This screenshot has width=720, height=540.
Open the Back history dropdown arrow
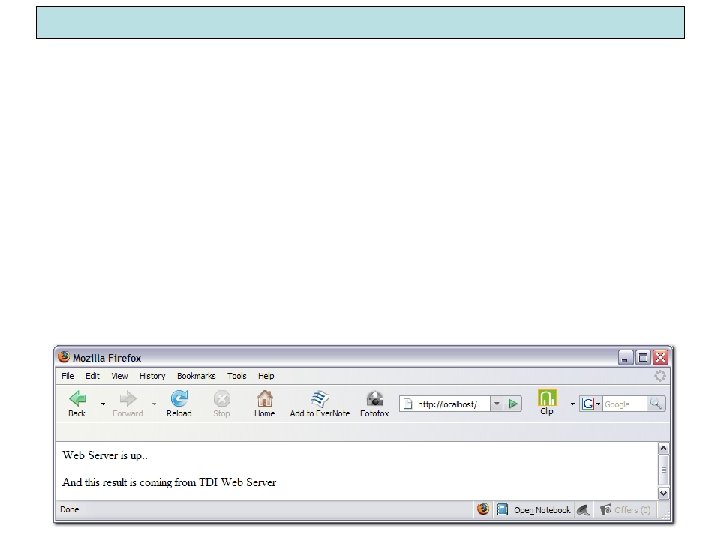103,404
